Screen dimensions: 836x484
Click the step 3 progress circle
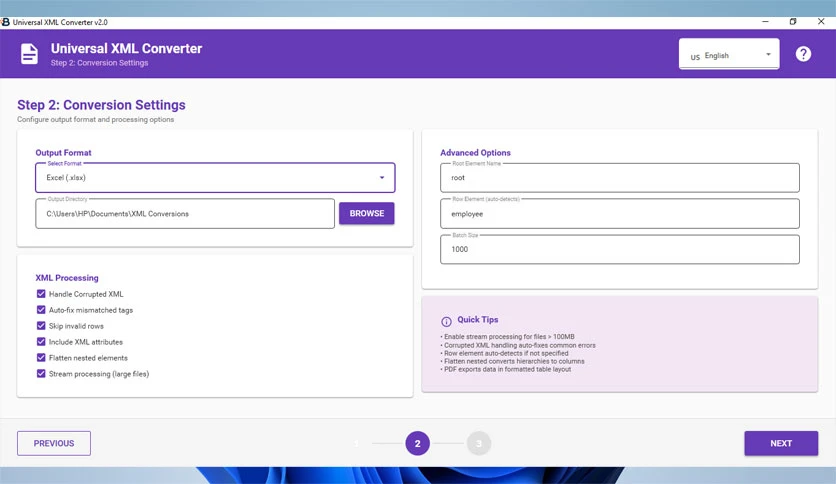(x=479, y=443)
